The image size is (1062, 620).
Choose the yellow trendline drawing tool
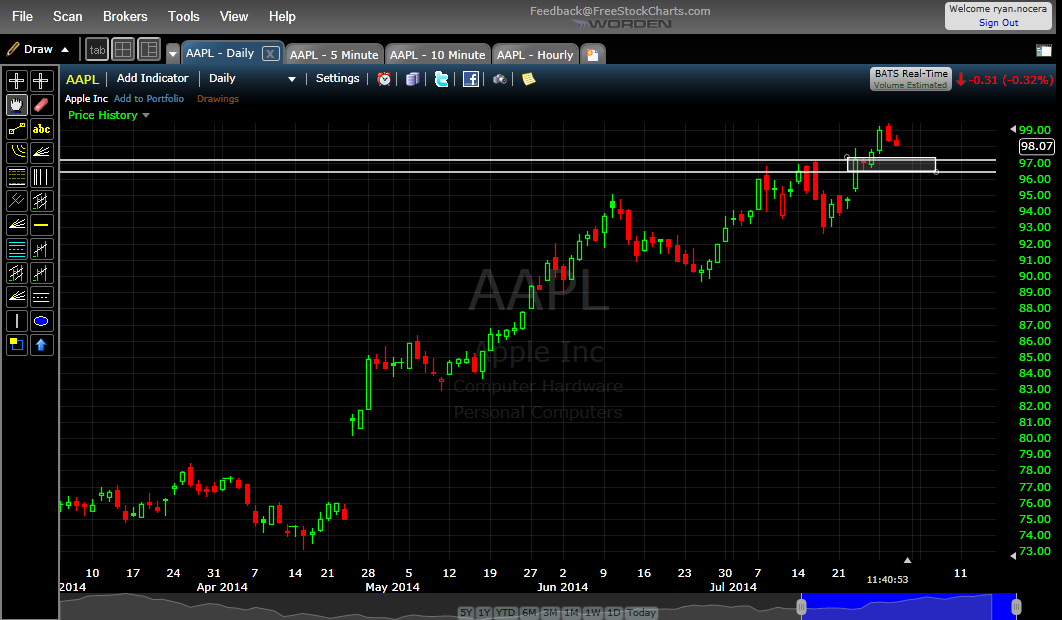(17, 129)
